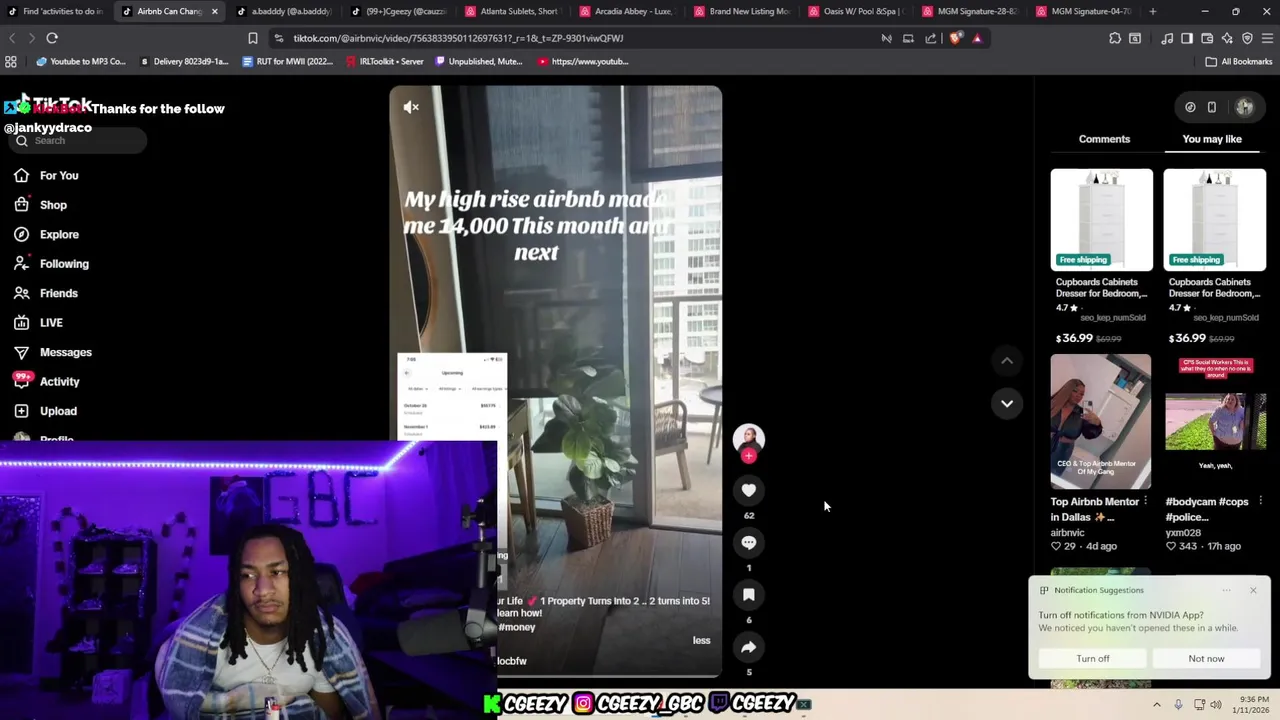The height and width of the screenshot is (720, 1280).
Task: Open Upload in TikTok sidebar
Action: coord(58,411)
